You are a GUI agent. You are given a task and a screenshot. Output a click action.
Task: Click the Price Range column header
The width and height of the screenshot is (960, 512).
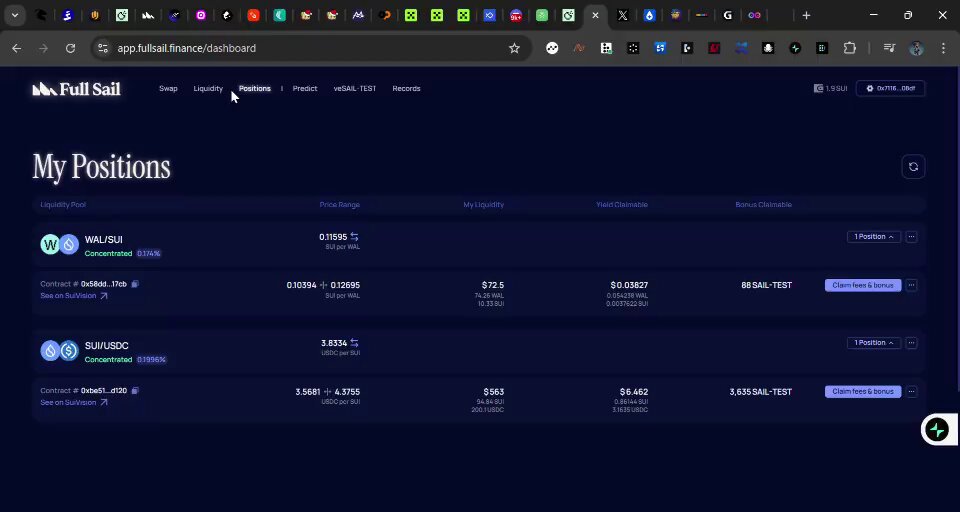(x=339, y=205)
